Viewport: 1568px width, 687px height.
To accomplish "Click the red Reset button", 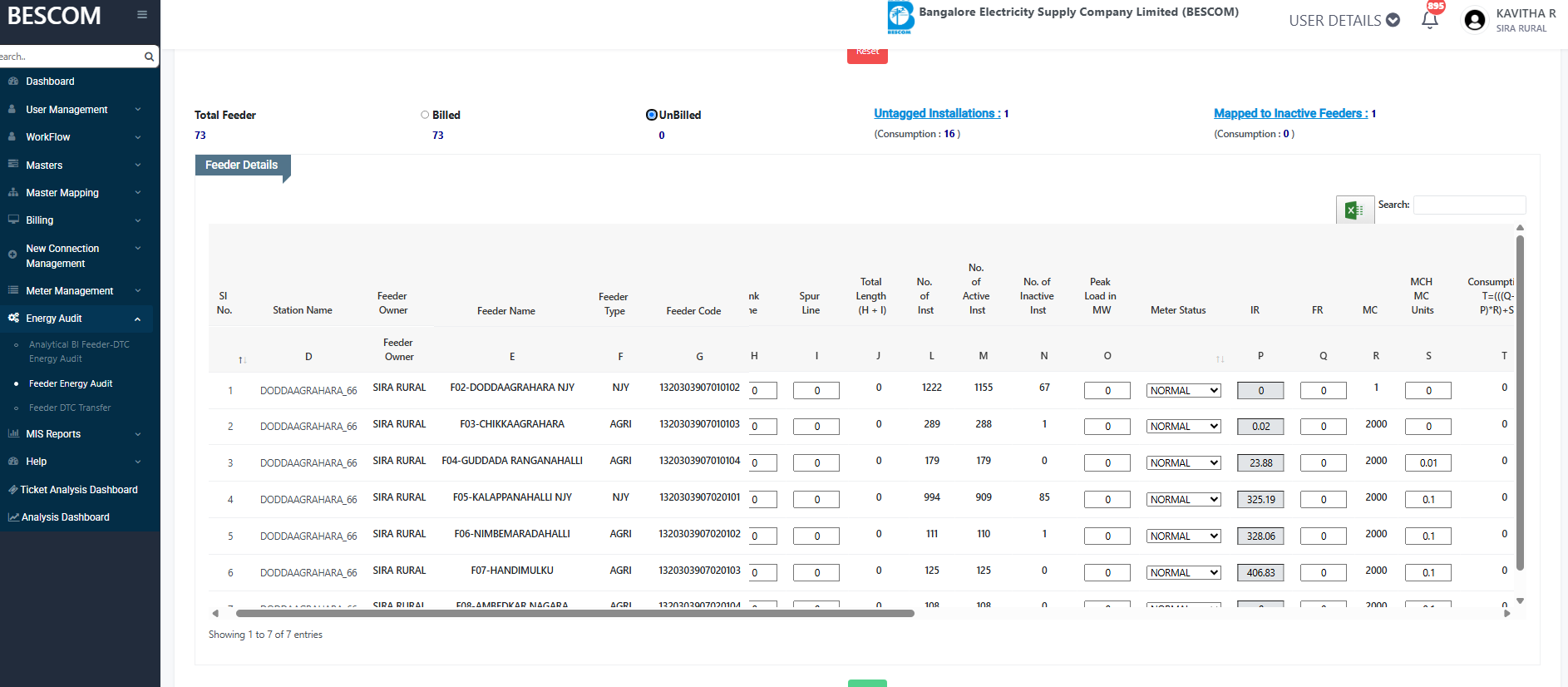I will (867, 53).
